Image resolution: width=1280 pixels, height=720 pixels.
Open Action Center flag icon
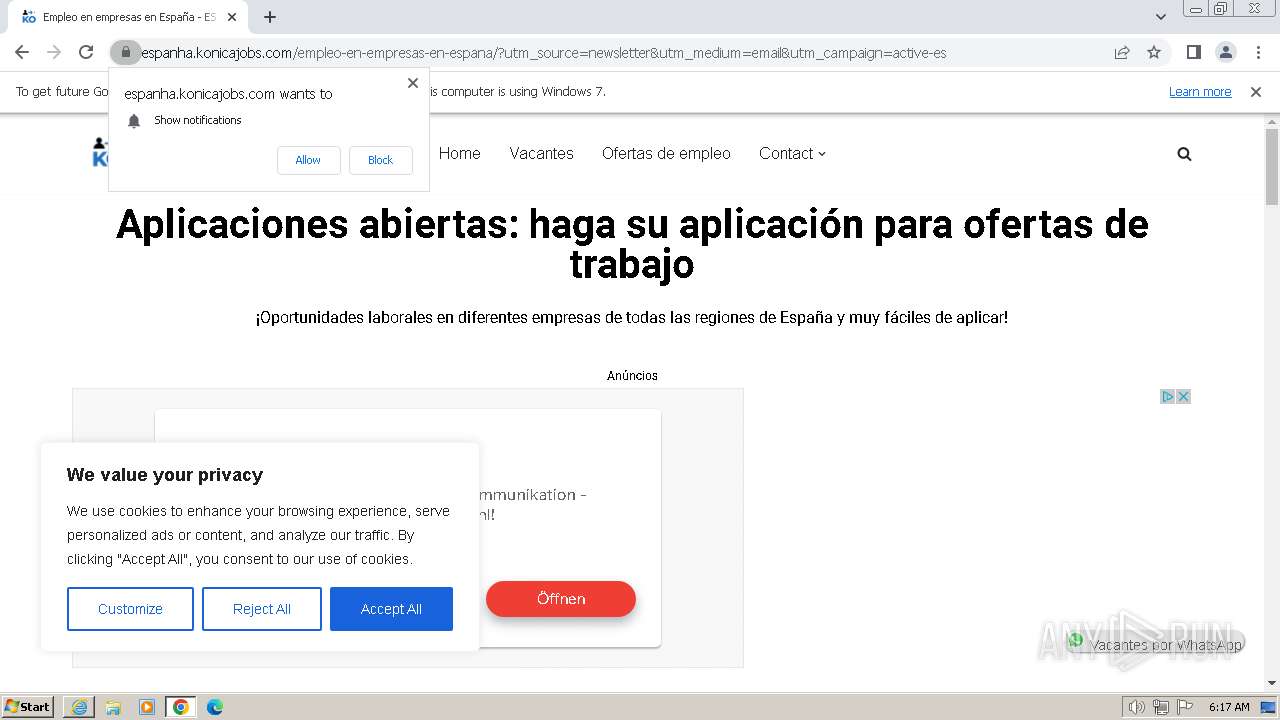(x=1185, y=707)
